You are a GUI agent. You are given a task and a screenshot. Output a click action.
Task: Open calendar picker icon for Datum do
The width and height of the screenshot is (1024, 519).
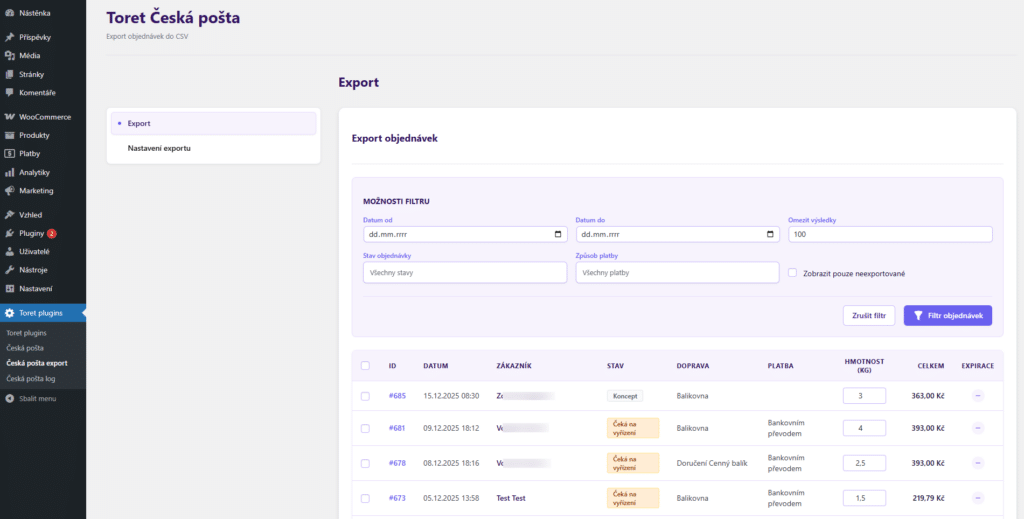point(770,234)
